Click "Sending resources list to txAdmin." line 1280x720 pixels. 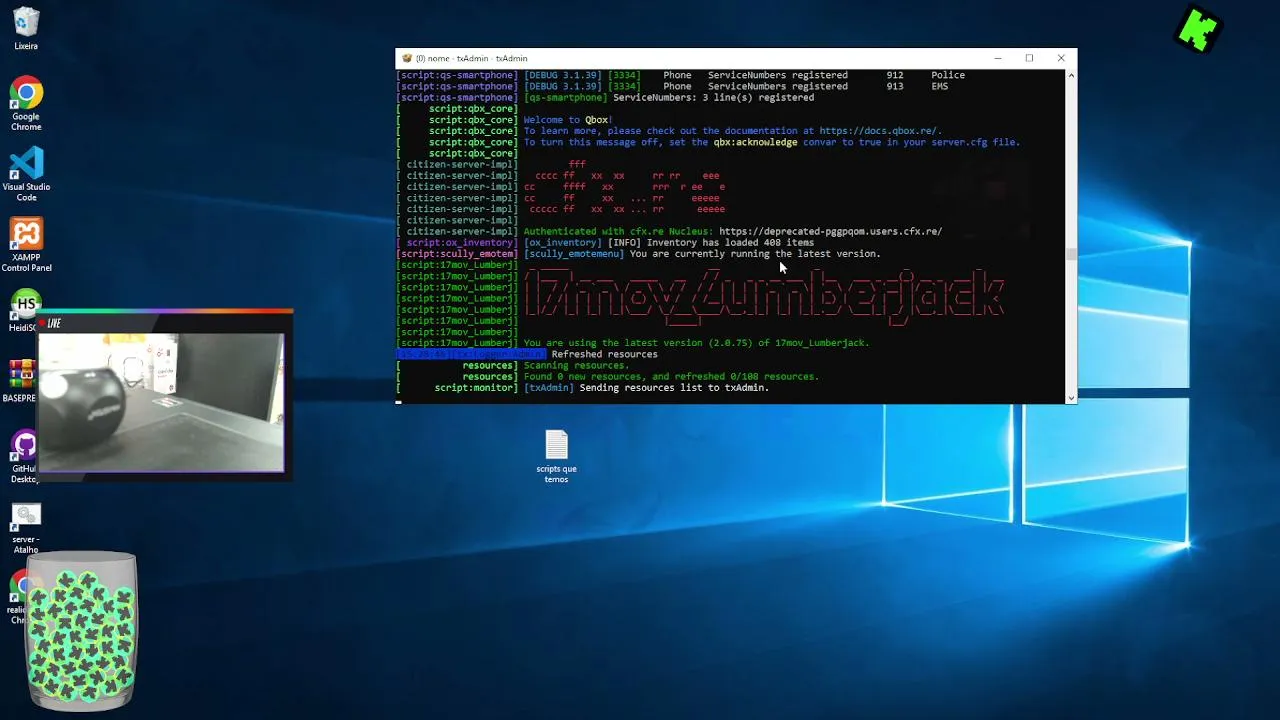tap(674, 388)
